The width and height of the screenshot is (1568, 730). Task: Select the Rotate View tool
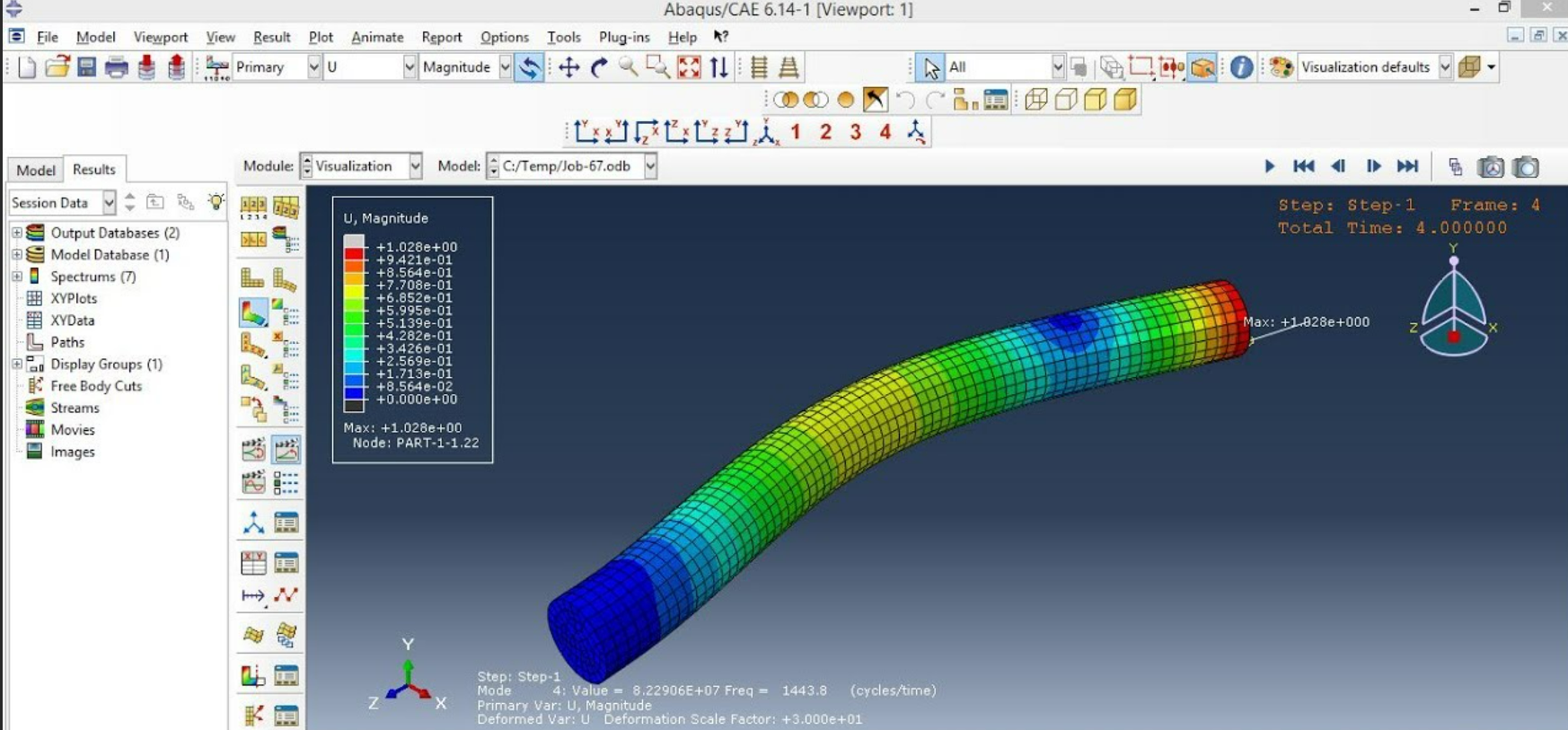point(599,67)
